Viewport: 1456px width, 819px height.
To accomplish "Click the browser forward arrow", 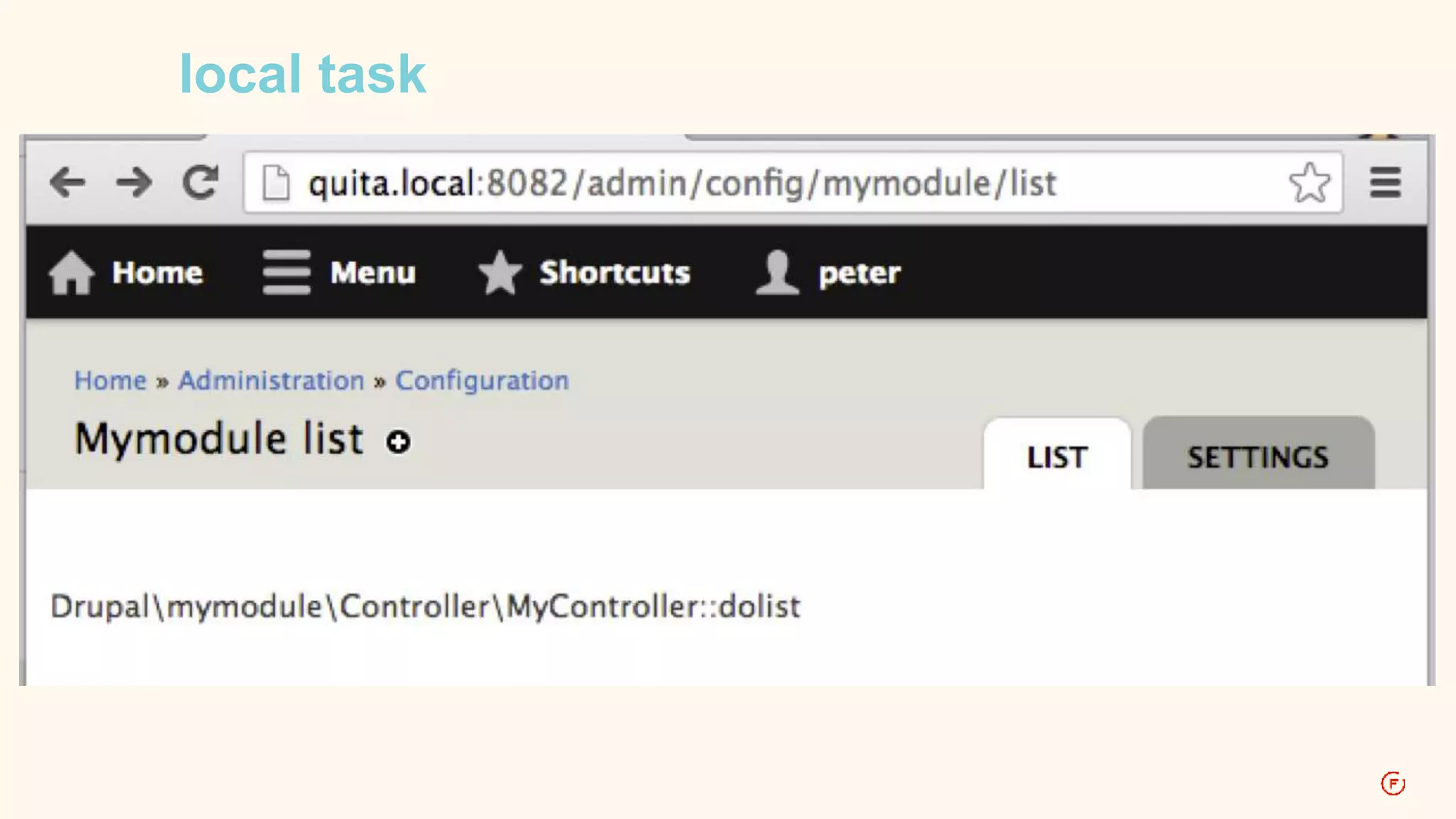I will tap(134, 183).
